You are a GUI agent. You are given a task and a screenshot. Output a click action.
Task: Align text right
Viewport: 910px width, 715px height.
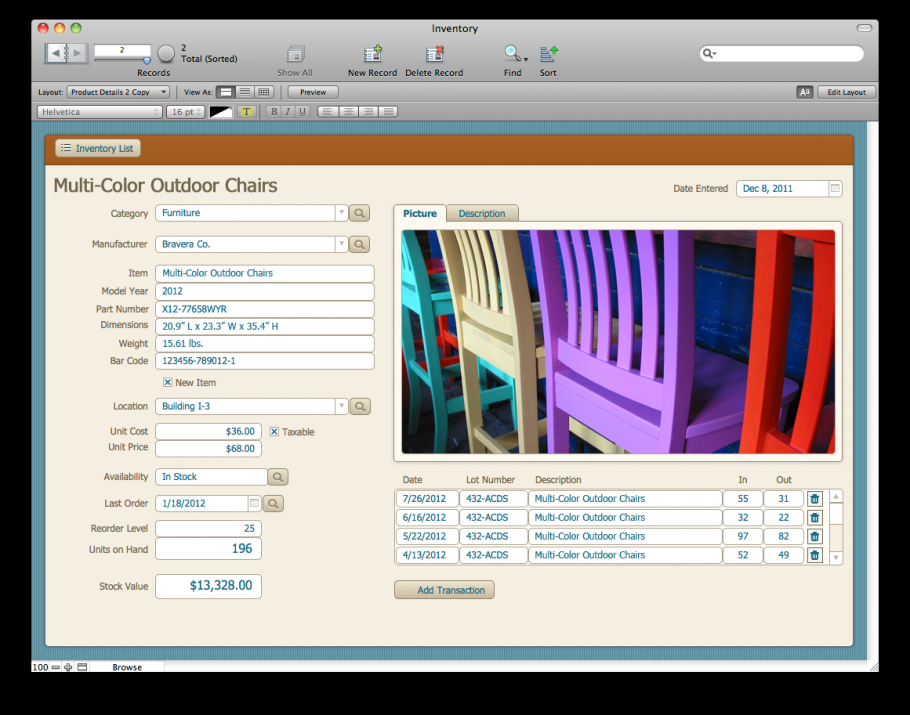368,112
